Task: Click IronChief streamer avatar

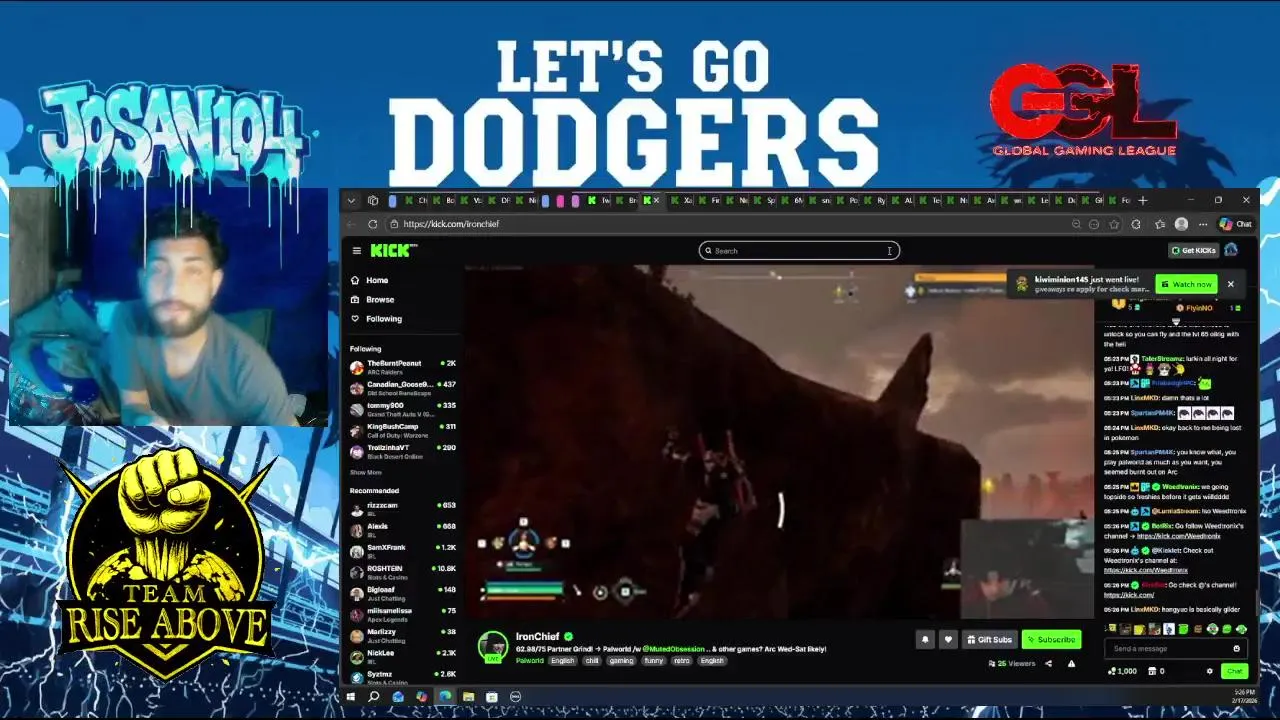Action: pos(492,647)
